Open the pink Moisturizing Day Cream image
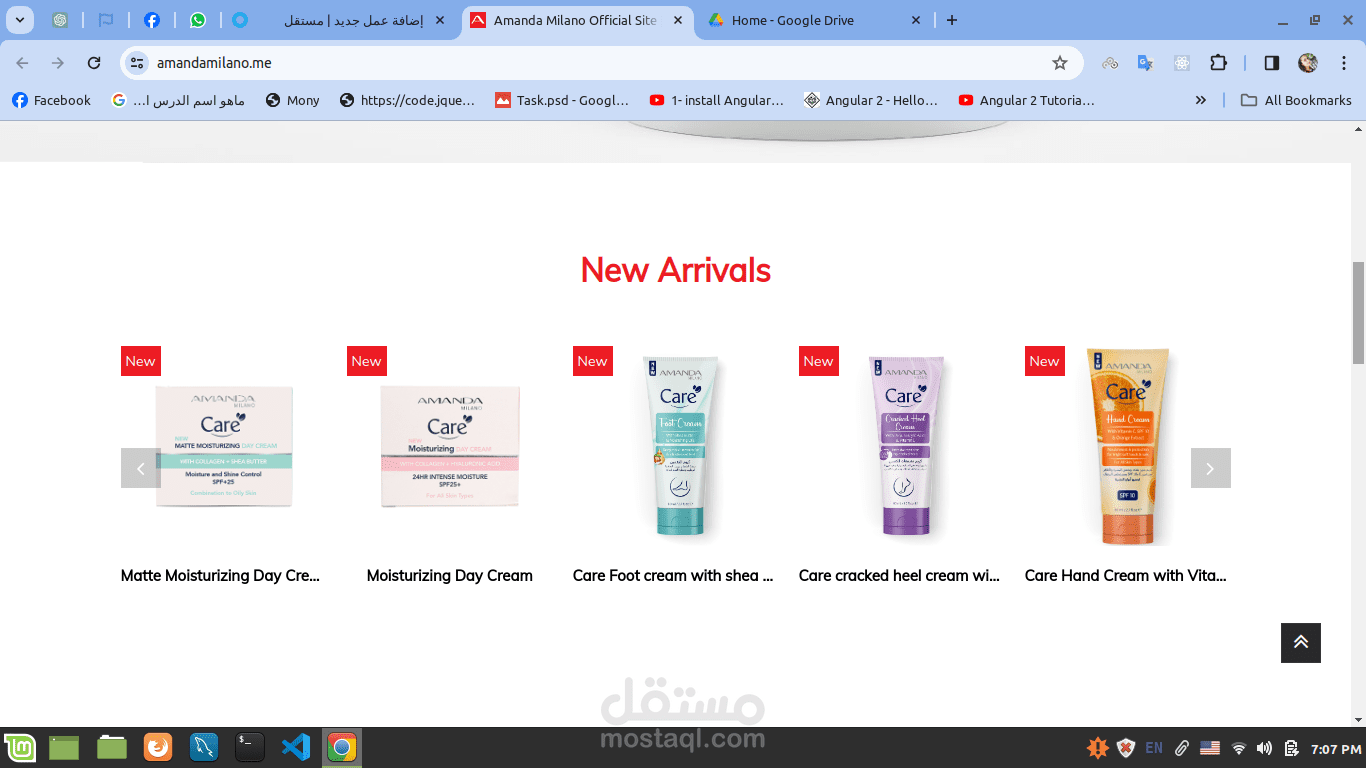 tap(450, 447)
